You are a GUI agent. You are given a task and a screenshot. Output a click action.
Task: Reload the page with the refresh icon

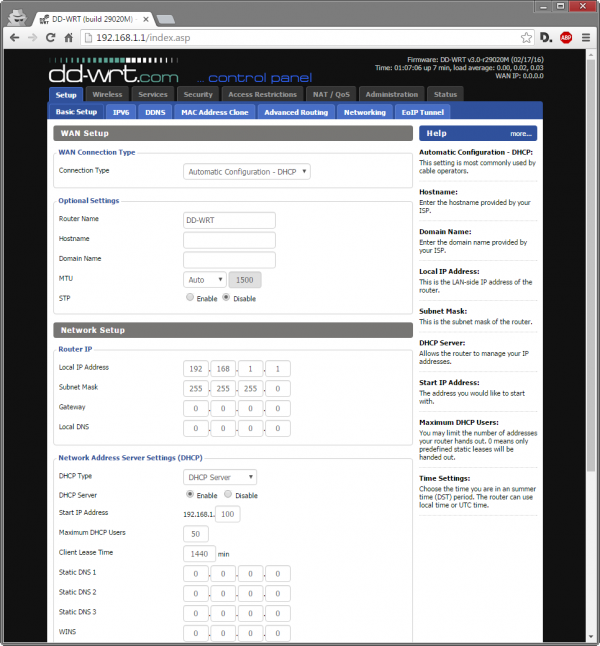click(x=52, y=37)
